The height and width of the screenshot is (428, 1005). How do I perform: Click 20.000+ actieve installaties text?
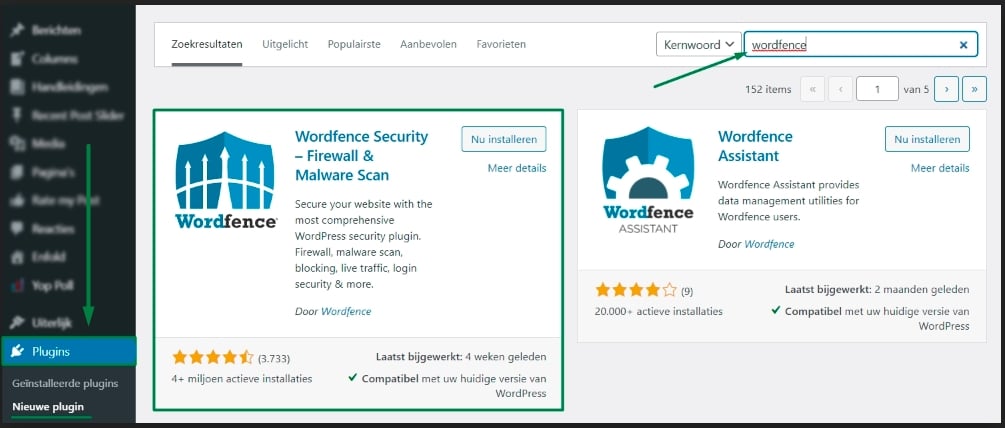658,311
